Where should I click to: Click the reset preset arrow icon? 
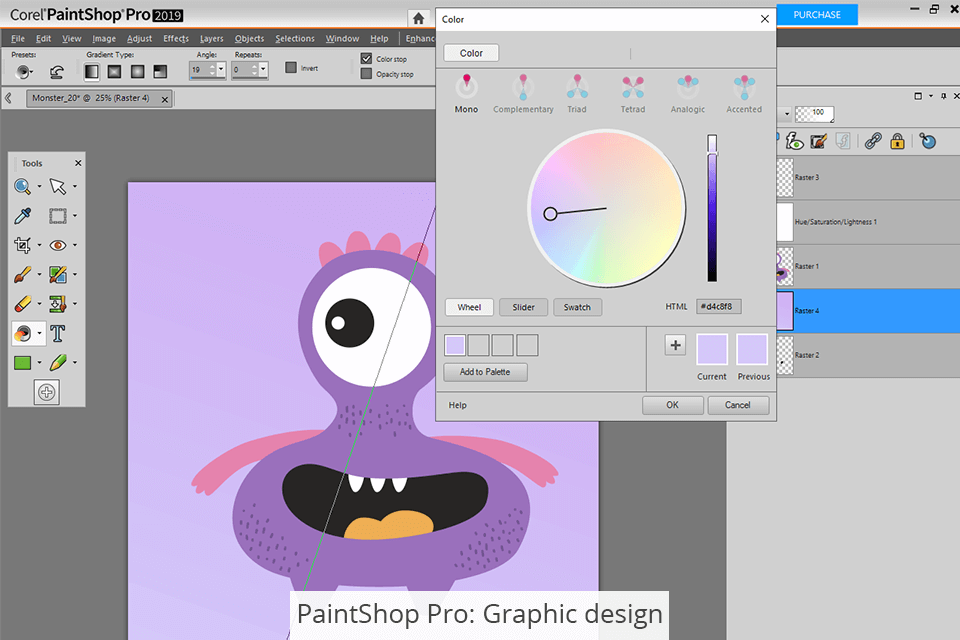pyautogui.click(x=56, y=72)
